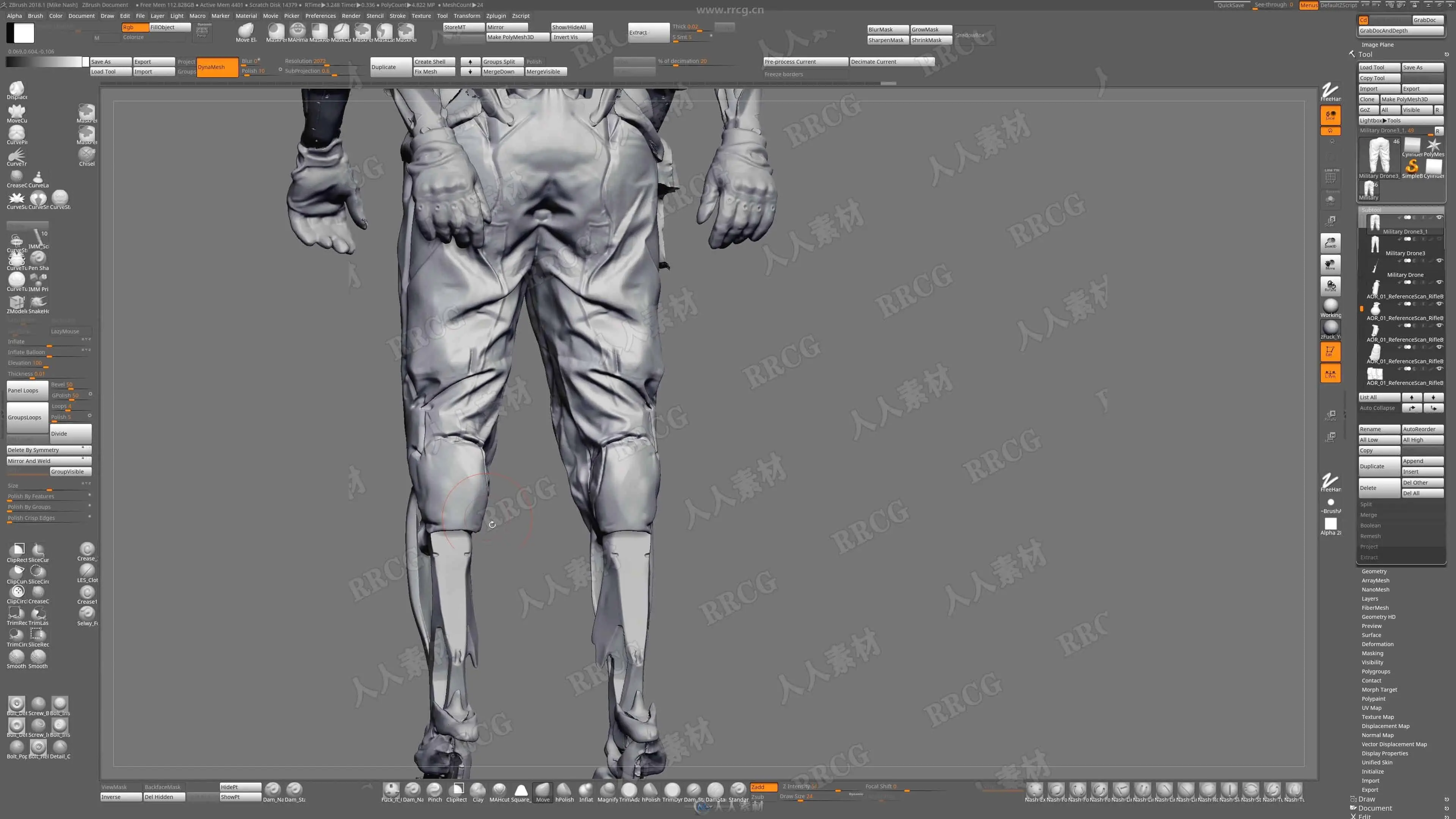
Task: Open the Stroke menu
Action: point(397,16)
